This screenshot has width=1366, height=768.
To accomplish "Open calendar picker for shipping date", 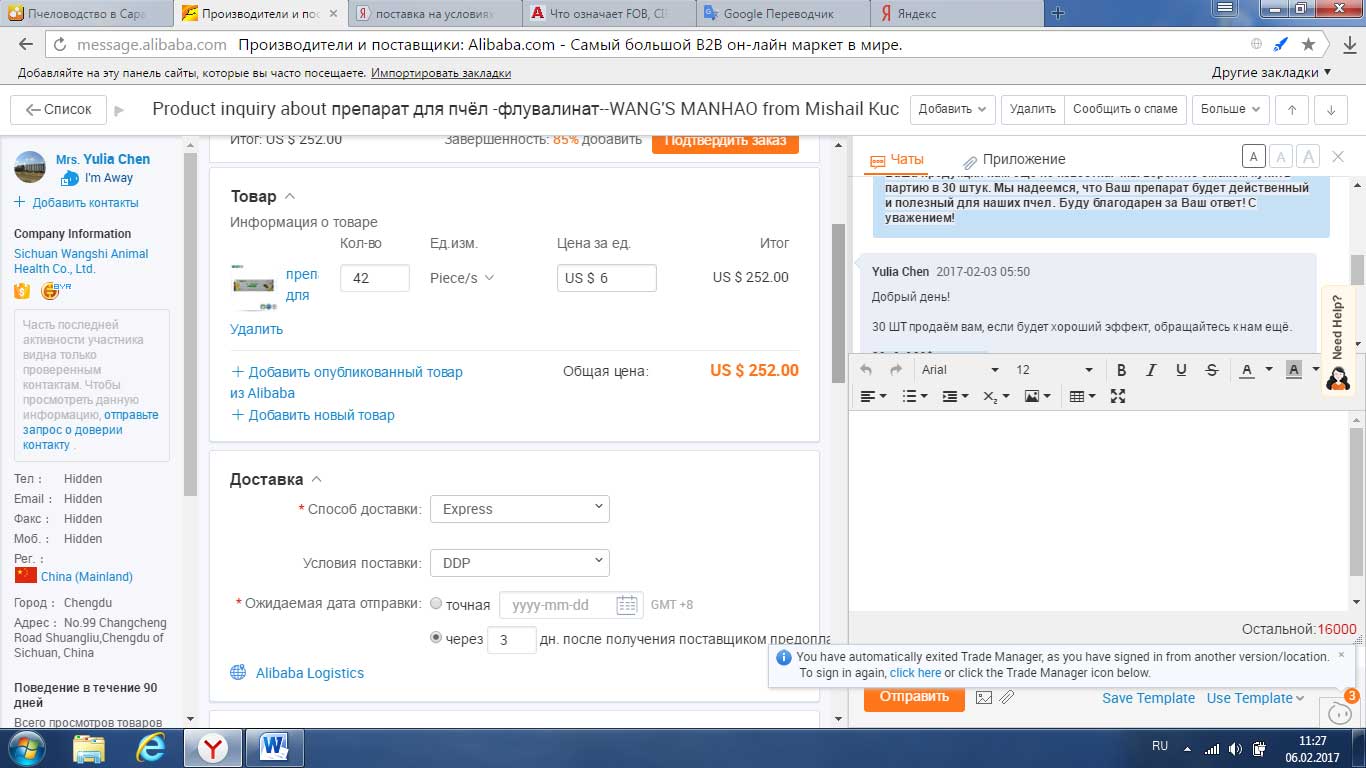I will (x=626, y=604).
